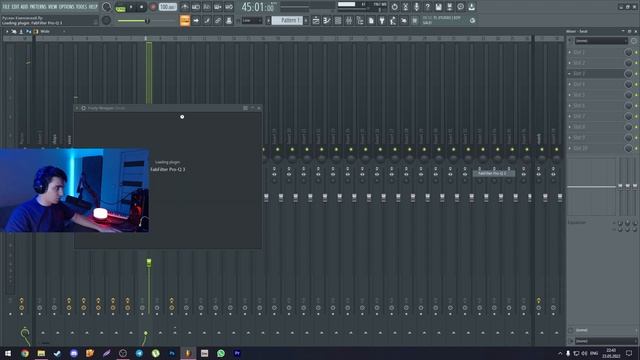Image resolution: width=640 pixels, height=360 pixels.
Task: Toggle countdown before recording
Action: point(207,7)
